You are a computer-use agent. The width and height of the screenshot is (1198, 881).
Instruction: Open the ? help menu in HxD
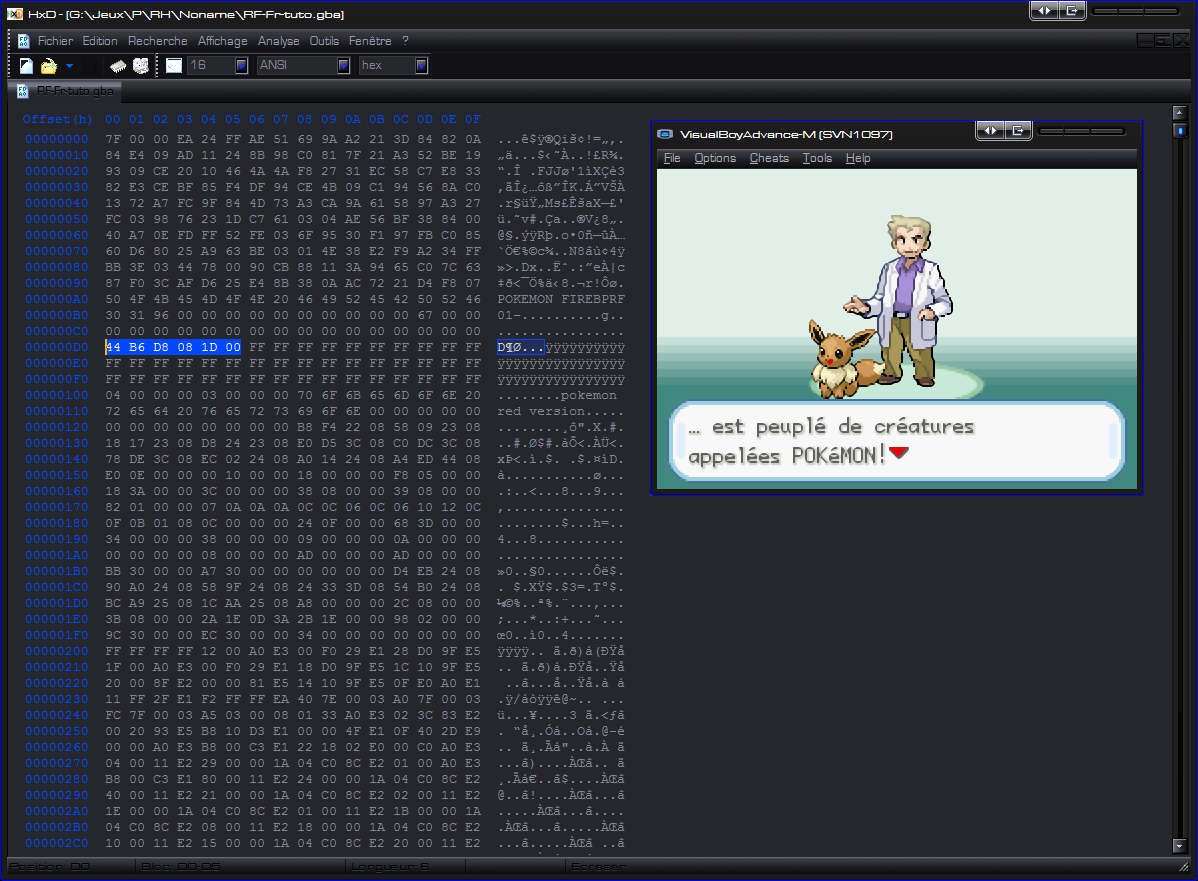click(x=406, y=41)
